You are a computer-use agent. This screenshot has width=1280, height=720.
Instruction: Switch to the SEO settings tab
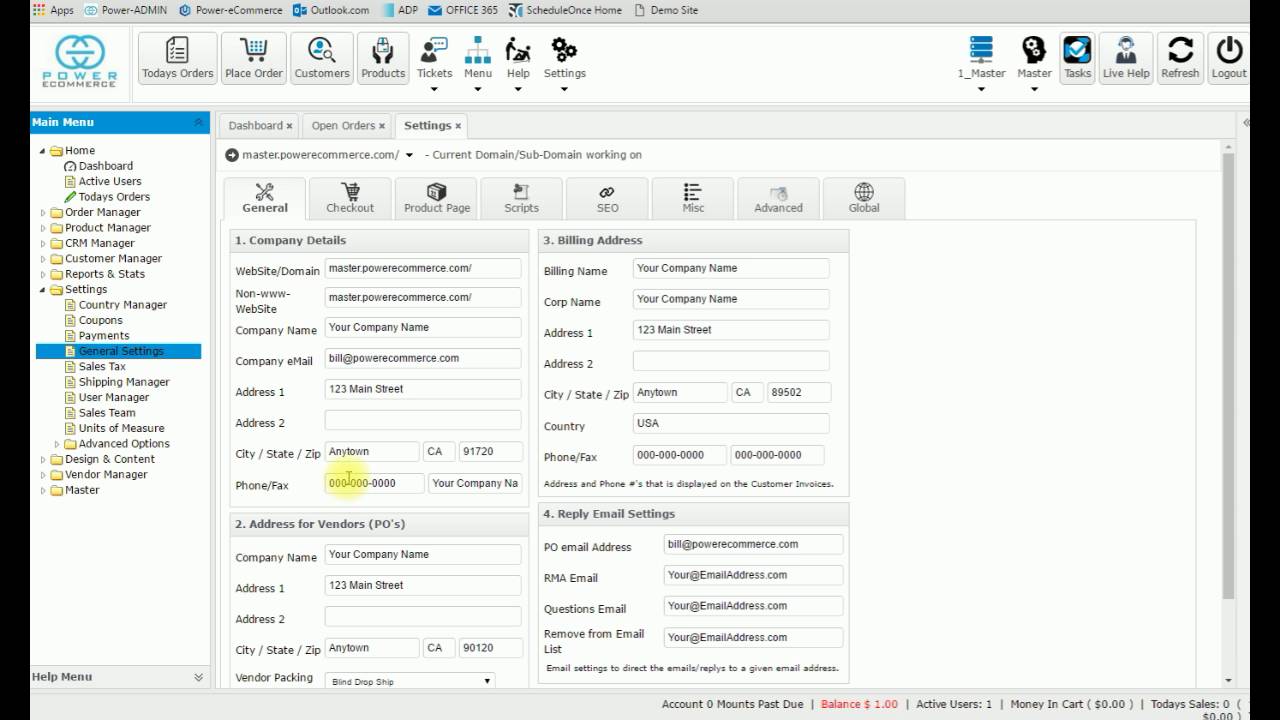pyautogui.click(x=607, y=198)
